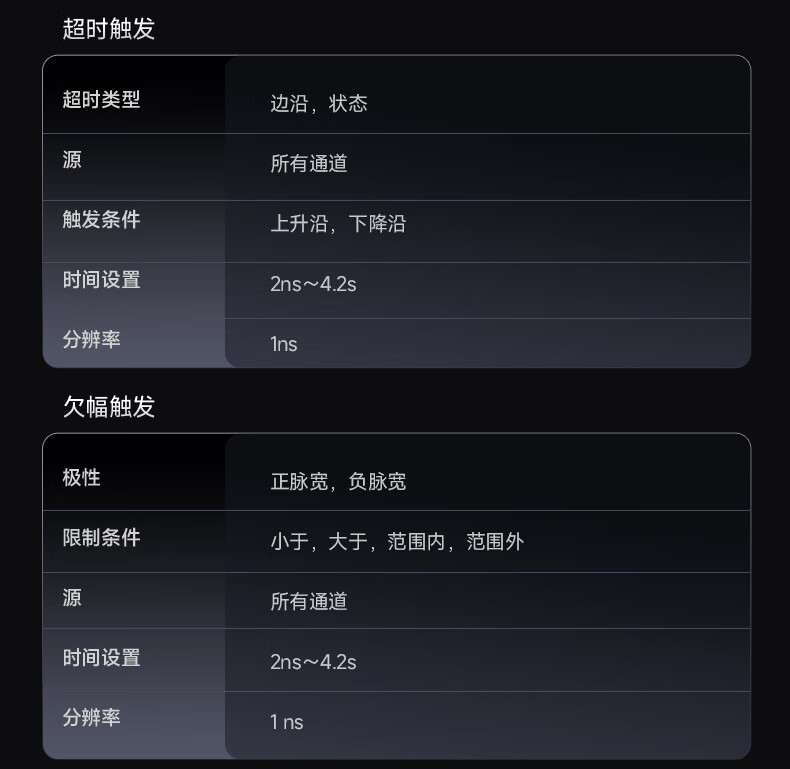Click the 边沿，状态 value

[319, 104]
